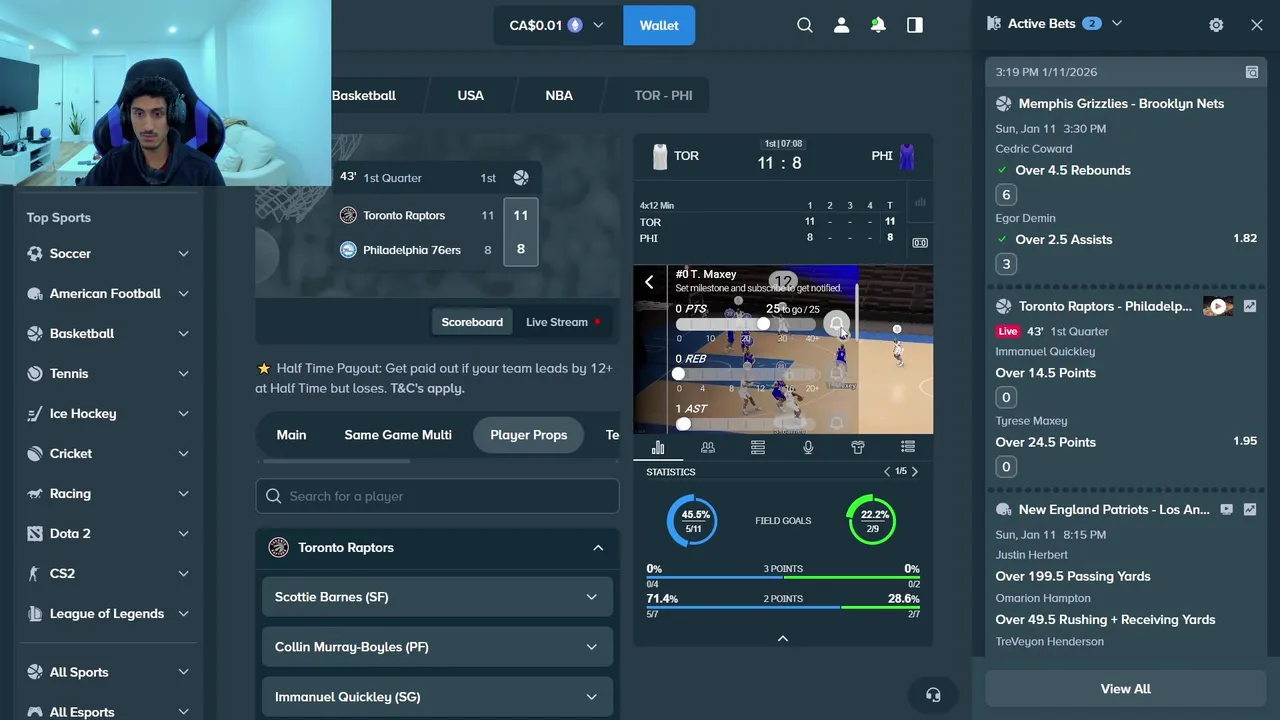Click stream icon beside New England Patriots bet
The height and width of the screenshot is (720, 1280).
1227,510
